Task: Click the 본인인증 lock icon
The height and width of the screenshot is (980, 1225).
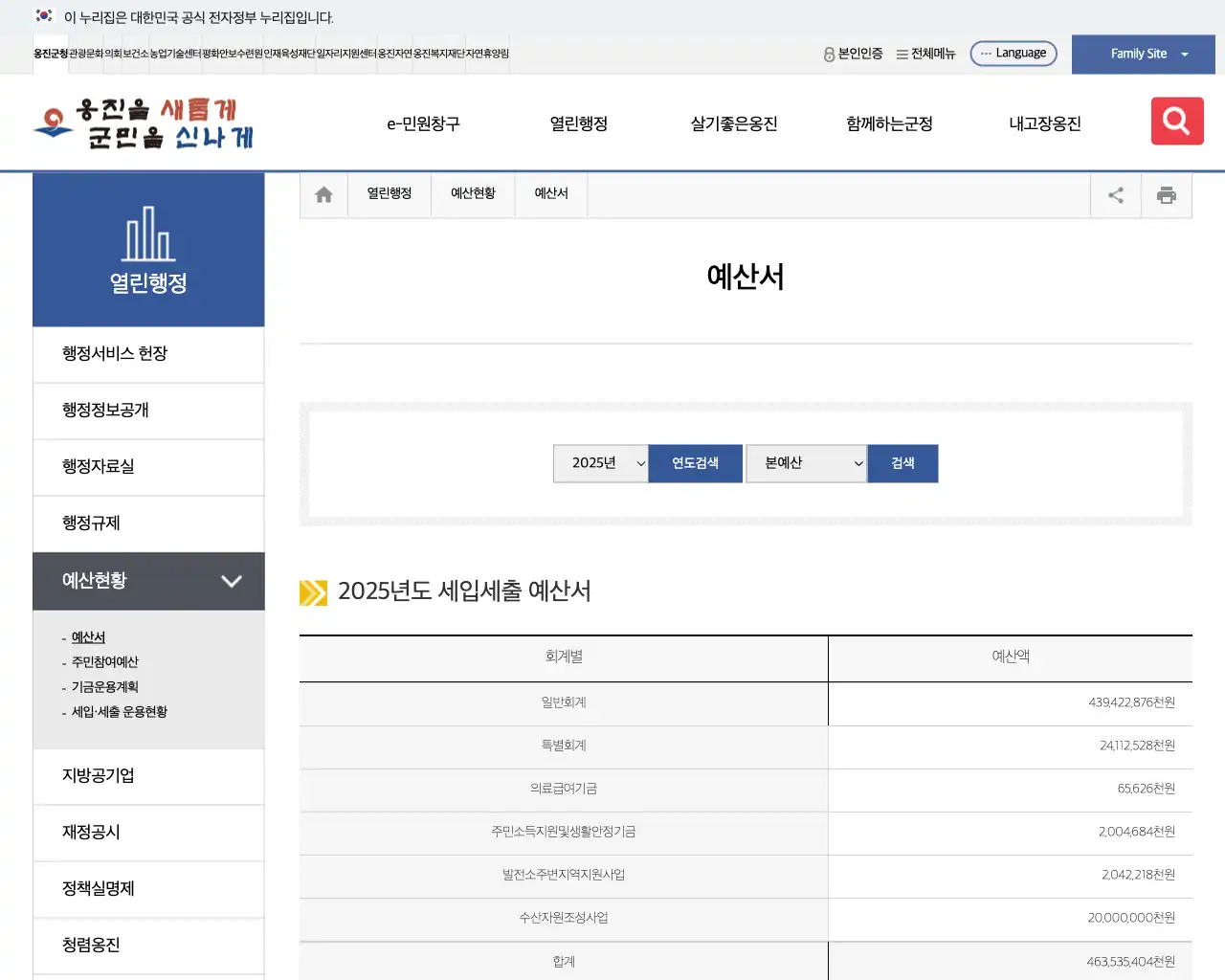Action: point(827,55)
